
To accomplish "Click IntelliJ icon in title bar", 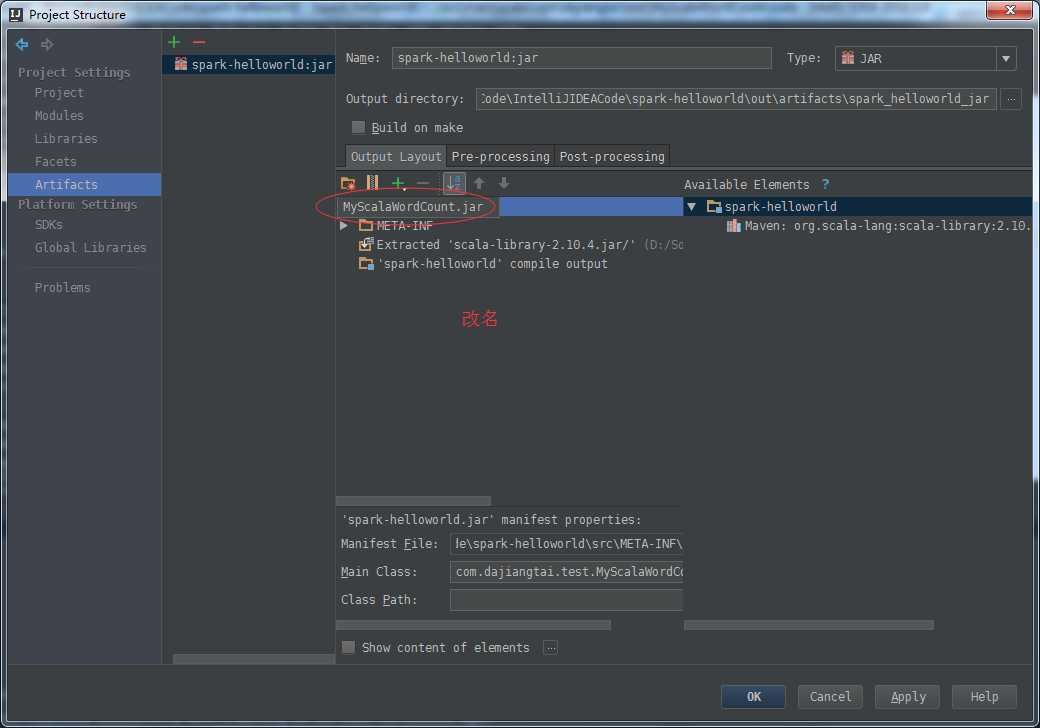I will click(16, 14).
